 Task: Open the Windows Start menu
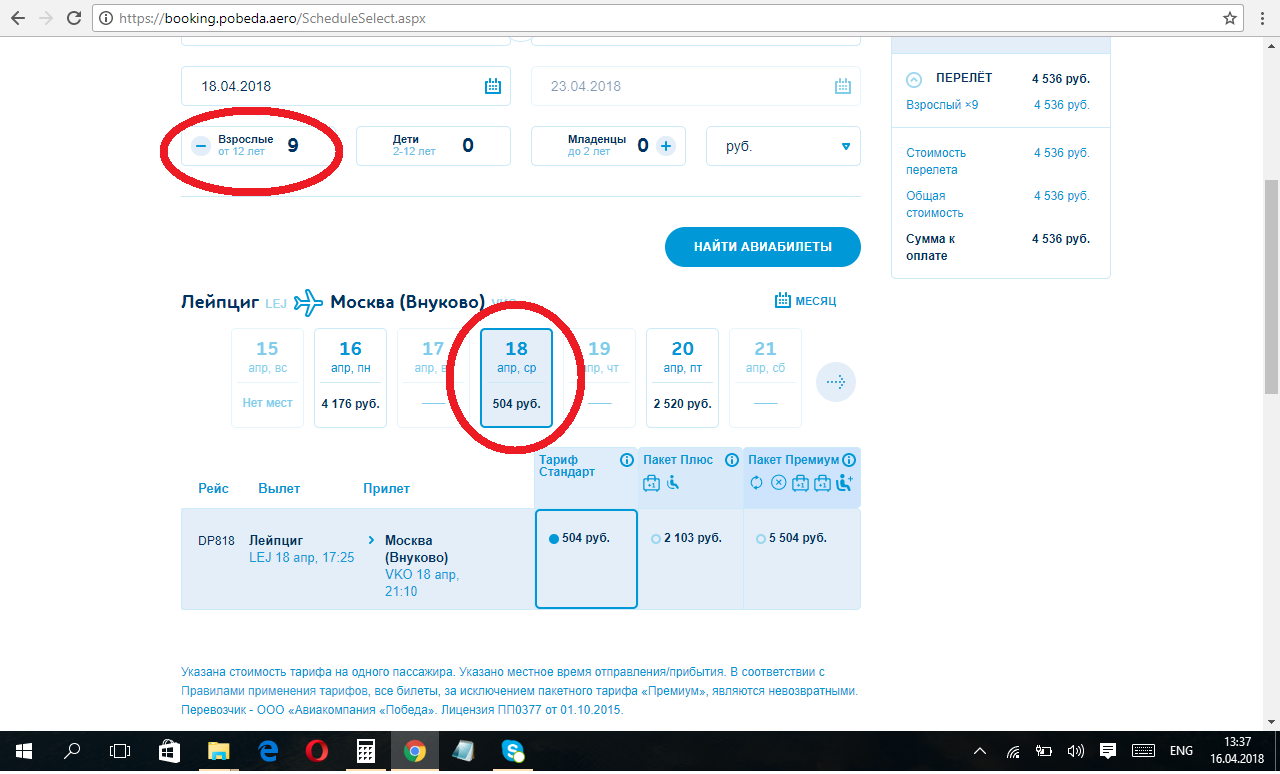point(22,751)
